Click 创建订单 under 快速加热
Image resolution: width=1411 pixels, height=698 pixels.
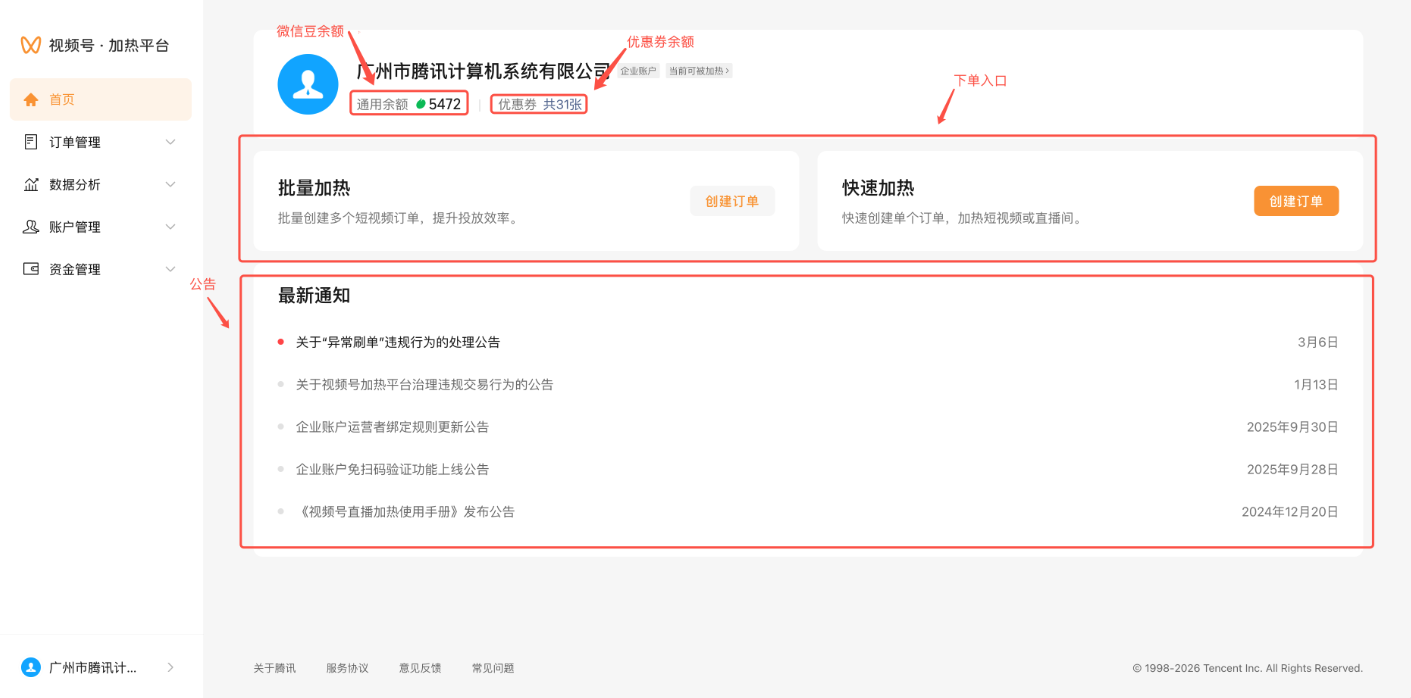coord(1296,201)
